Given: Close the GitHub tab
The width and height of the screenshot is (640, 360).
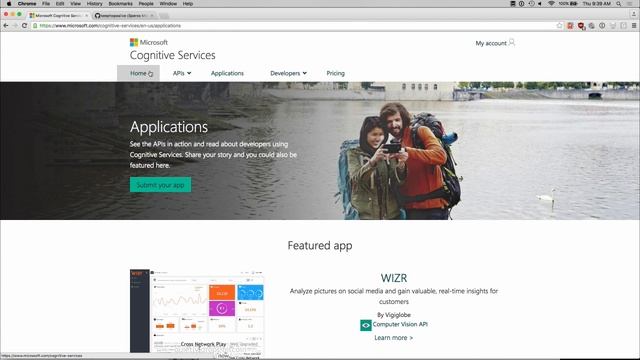Looking at the screenshot, I should click(152, 16).
